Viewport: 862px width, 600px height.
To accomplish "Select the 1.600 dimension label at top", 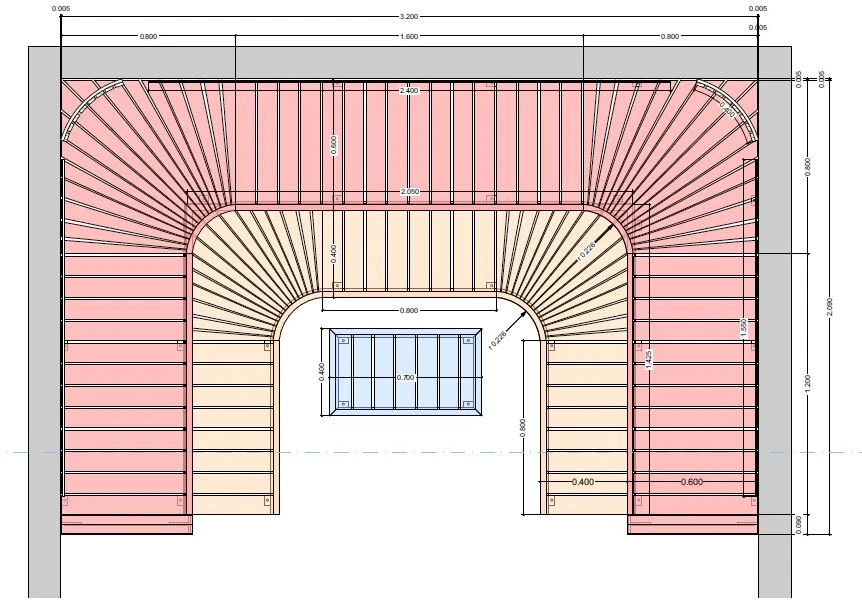I will pyautogui.click(x=408, y=36).
